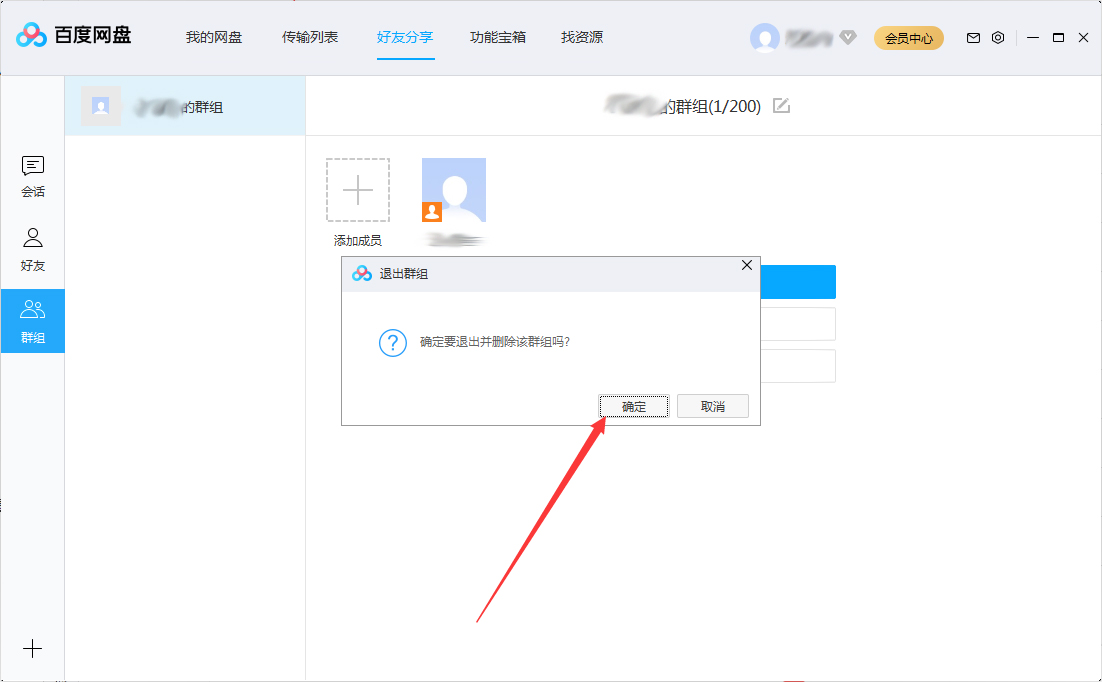Expand the user account dropdown arrow

pyautogui.click(x=848, y=38)
